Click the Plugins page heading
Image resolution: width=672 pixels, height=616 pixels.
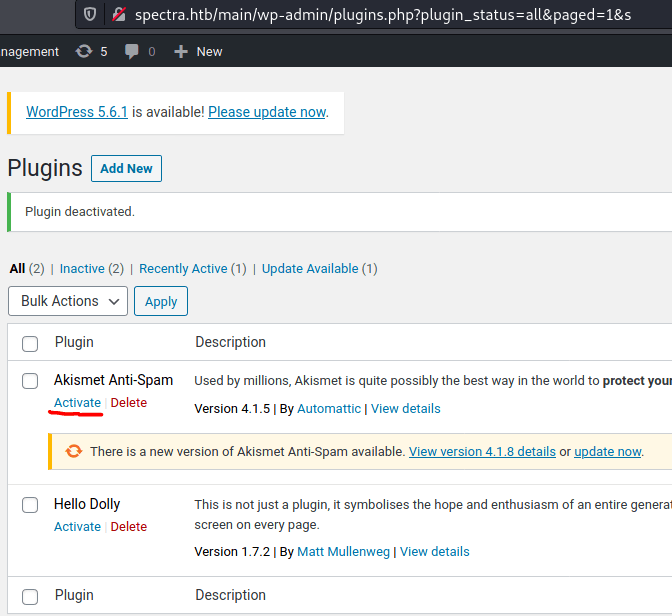[x=45, y=168]
